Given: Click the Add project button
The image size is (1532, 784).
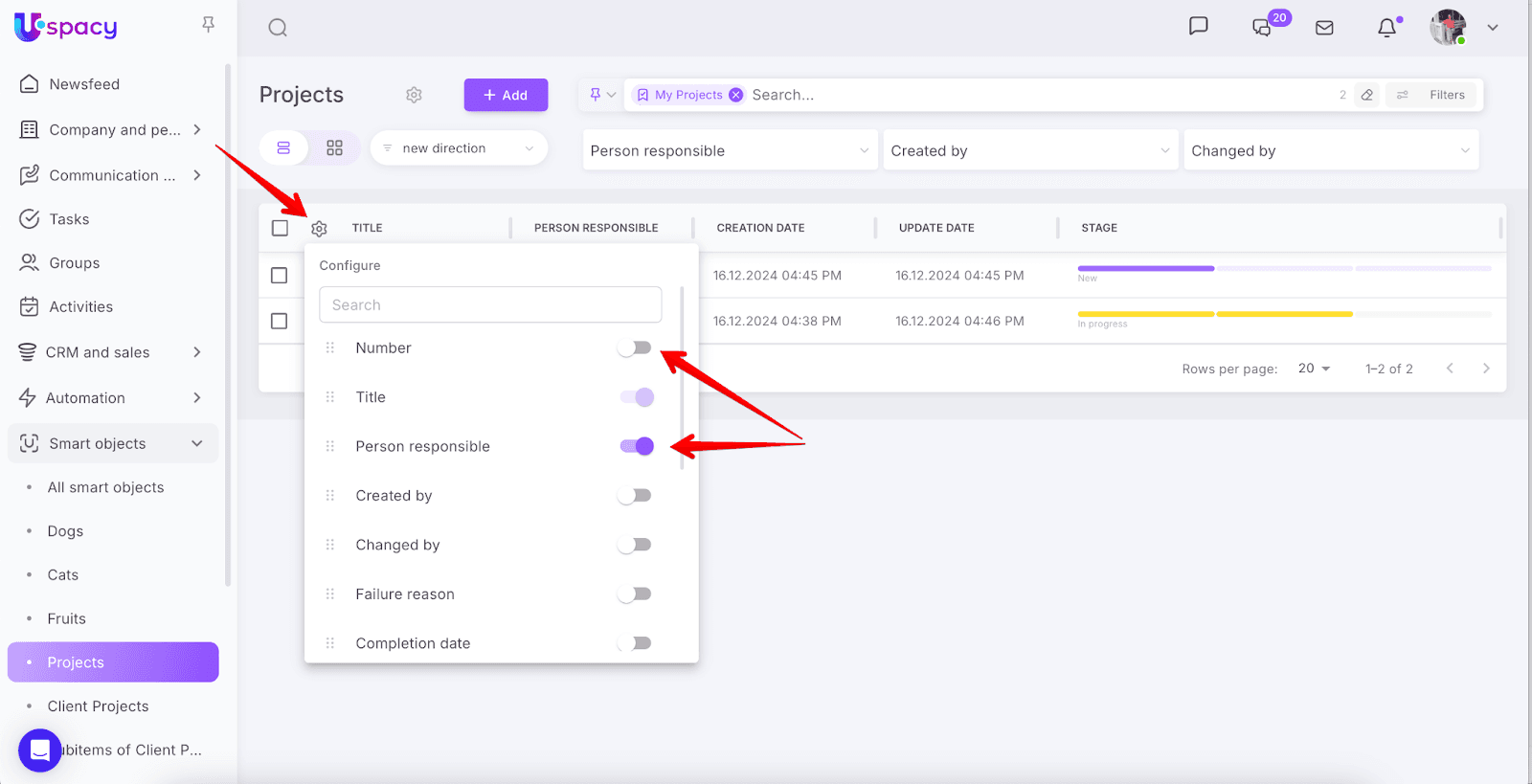Looking at the screenshot, I should click(x=506, y=95).
